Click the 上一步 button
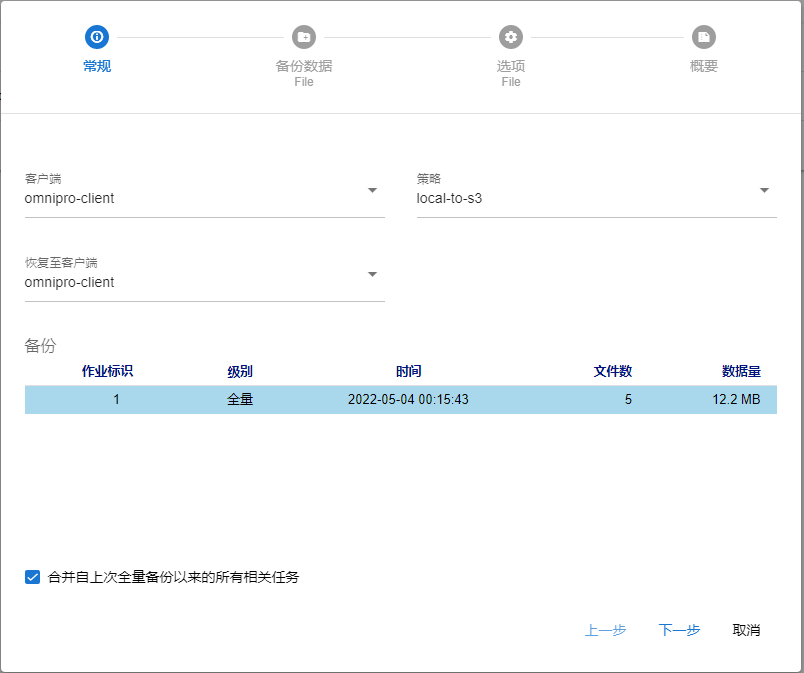The image size is (804, 673). (606, 630)
